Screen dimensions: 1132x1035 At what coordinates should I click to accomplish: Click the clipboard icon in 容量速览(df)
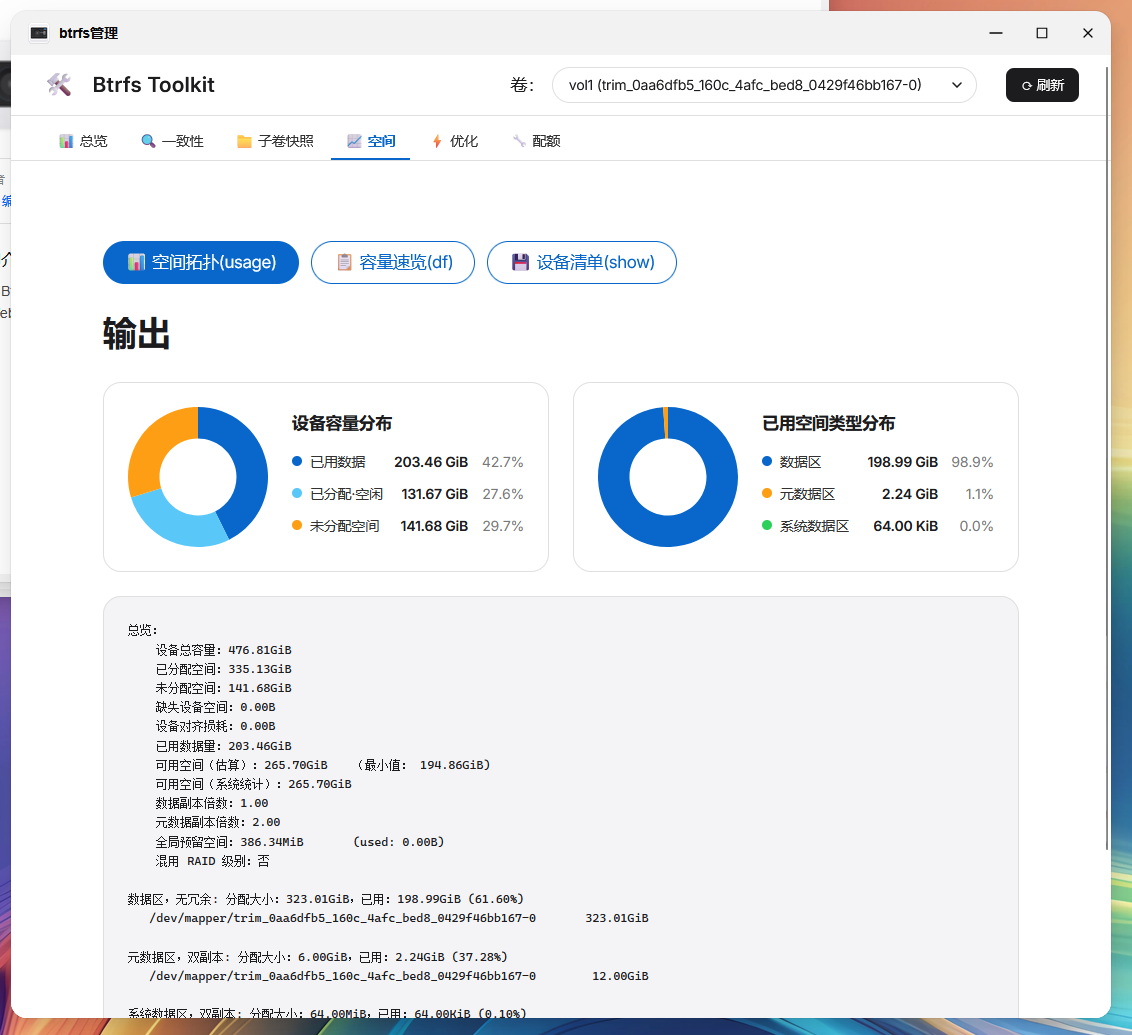point(344,262)
